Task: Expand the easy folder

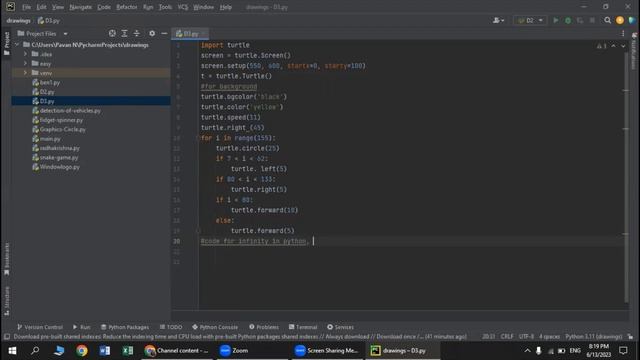Action: coord(25,64)
